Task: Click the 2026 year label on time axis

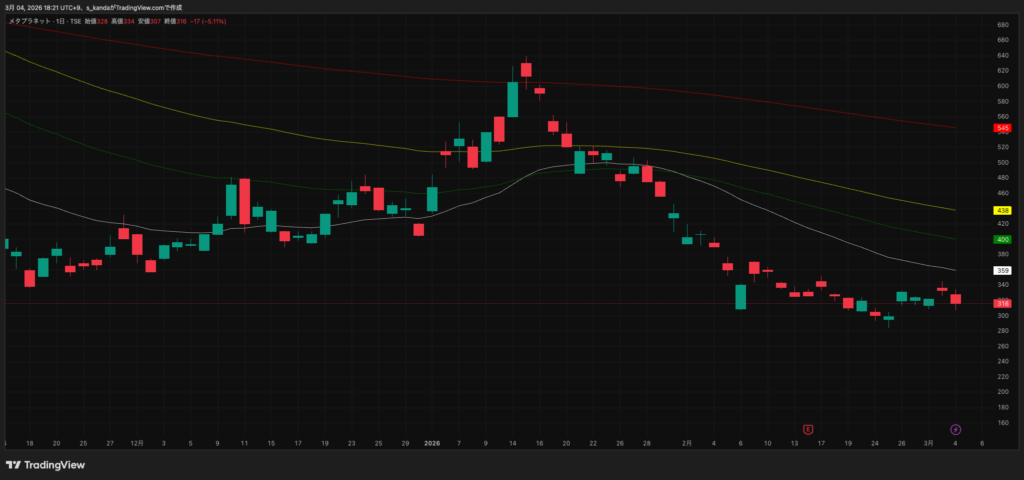Action: click(432, 442)
